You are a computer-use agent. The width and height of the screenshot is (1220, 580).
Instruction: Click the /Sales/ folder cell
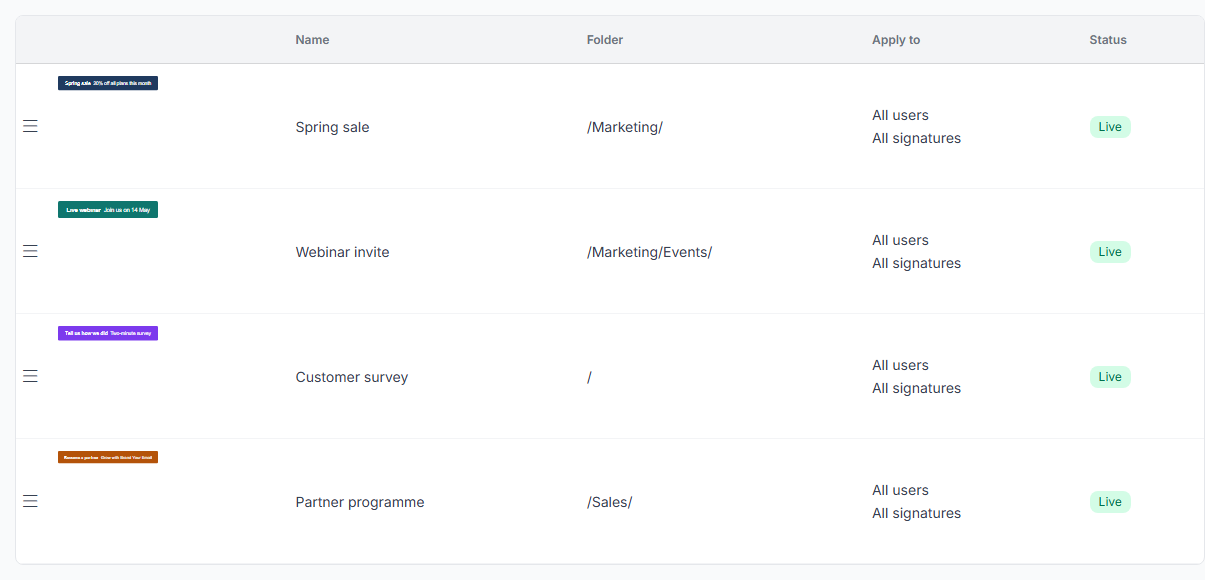[610, 502]
